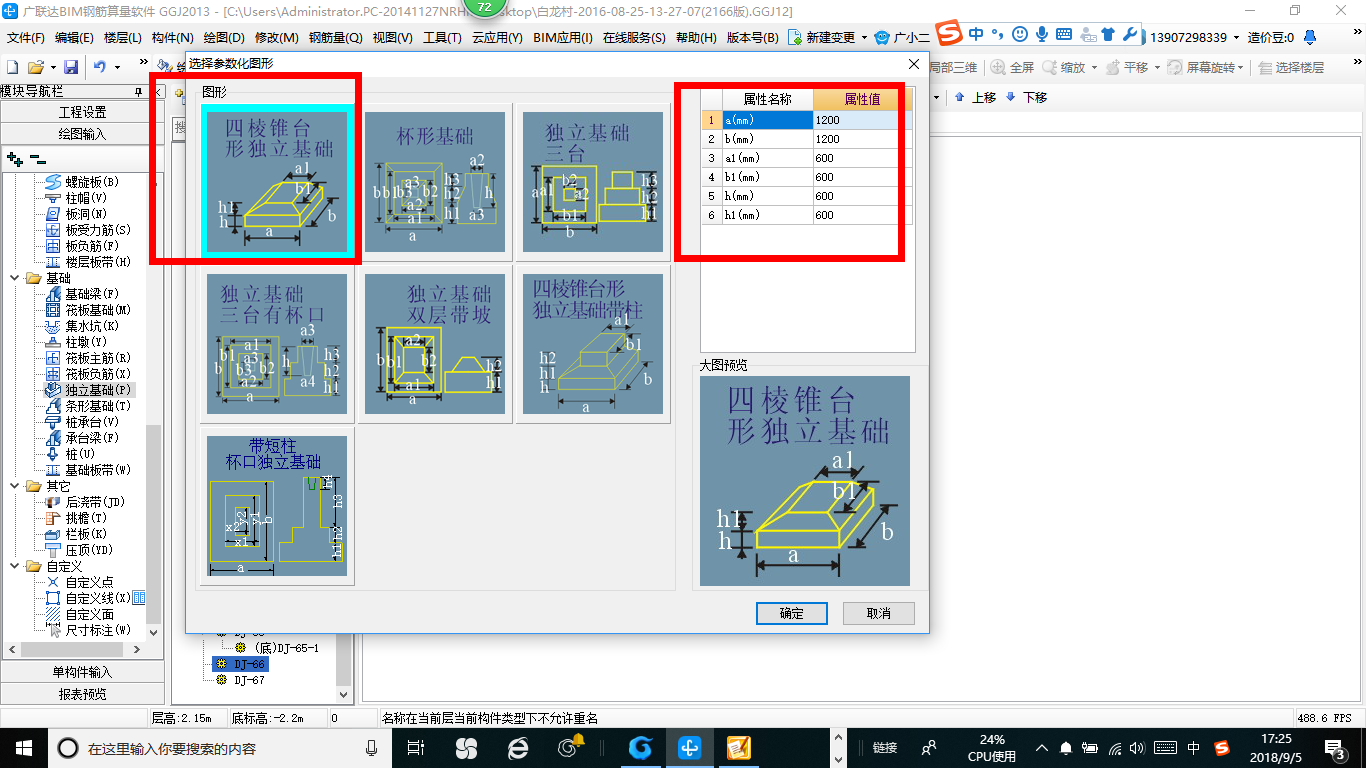Click the 广小二 assistant icon
Image resolution: width=1366 pixels, height=768 pixels.
[x=881, y=38]
